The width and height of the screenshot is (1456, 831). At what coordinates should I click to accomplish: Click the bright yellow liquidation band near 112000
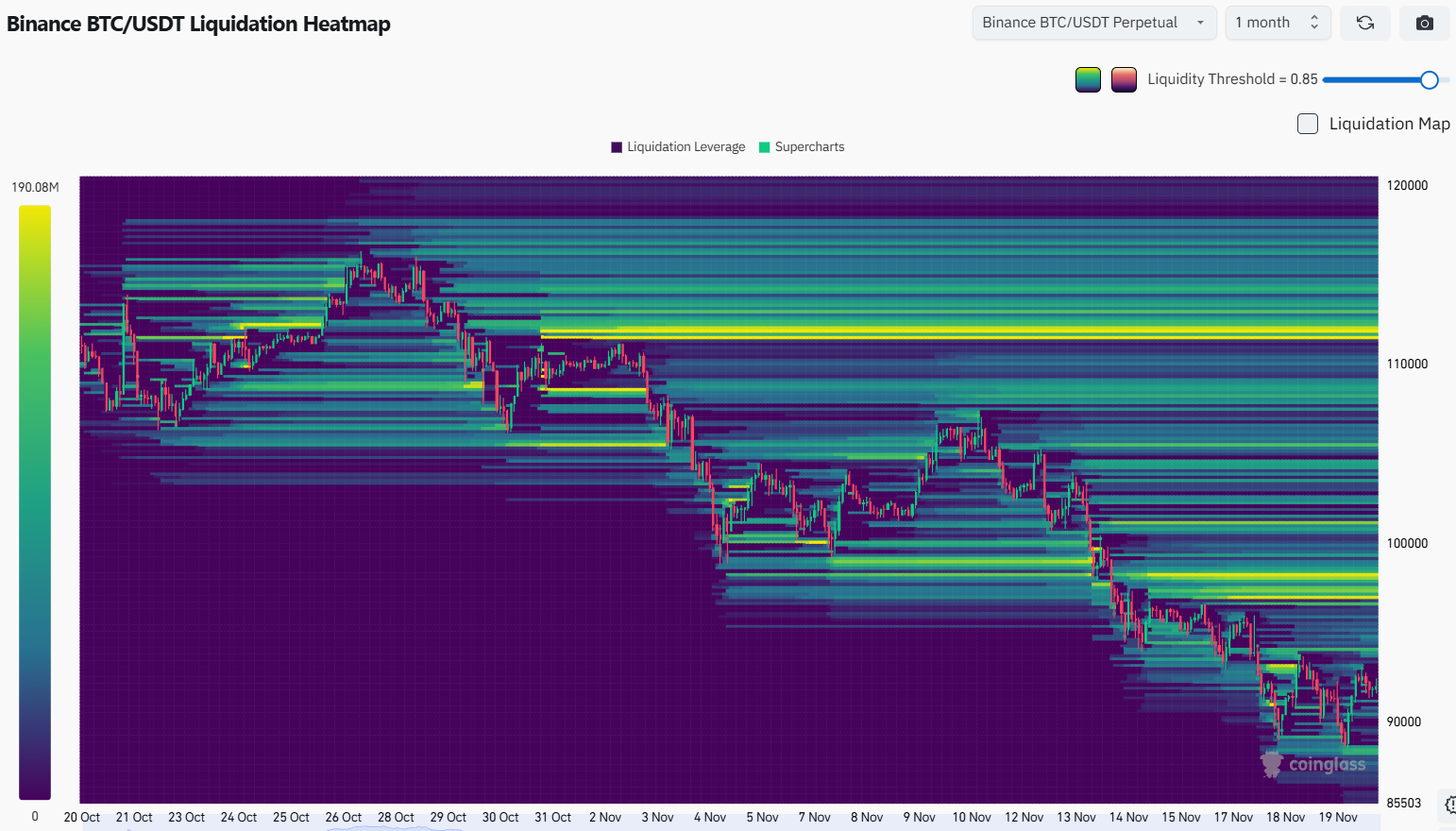point(944,332)
